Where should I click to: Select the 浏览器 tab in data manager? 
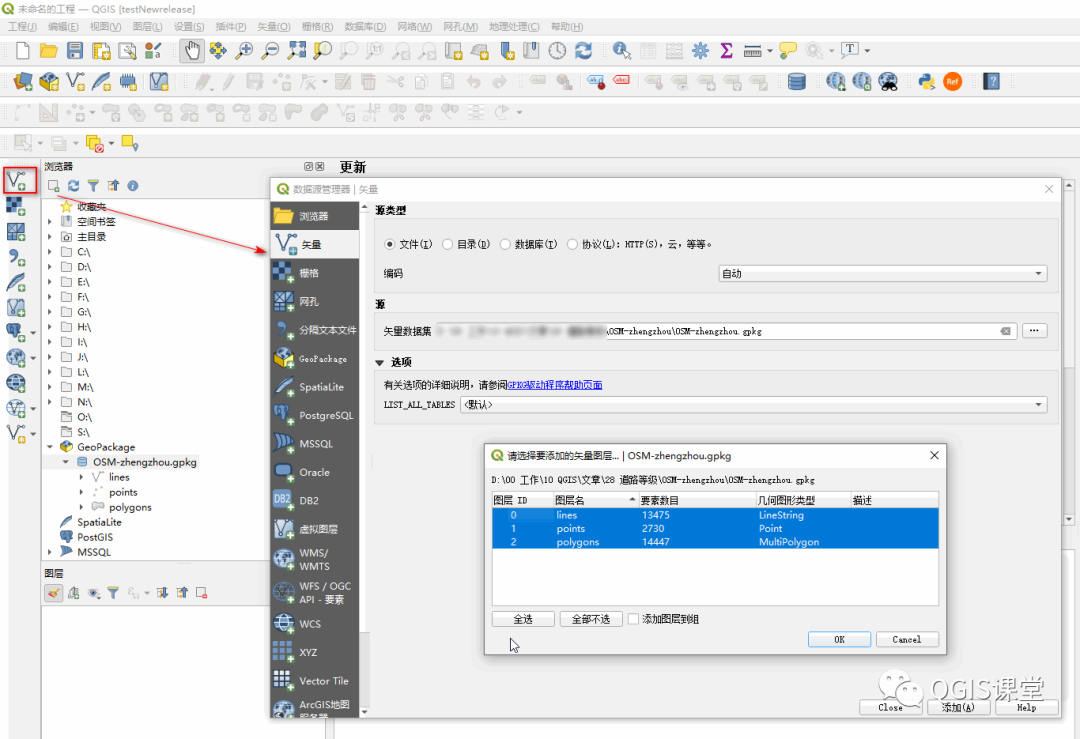(x=315, y=216)
